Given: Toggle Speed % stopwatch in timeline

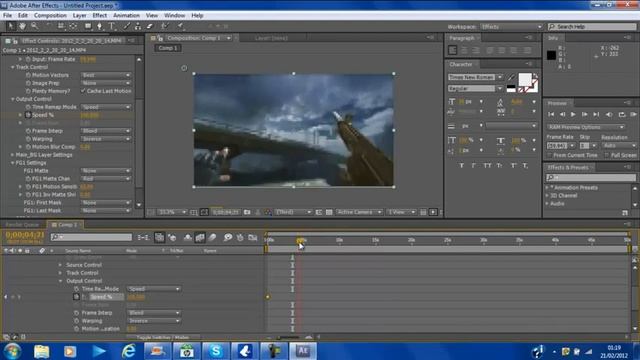Looking at the screenshot, I should pyautogui.click(x=76, y=297).
